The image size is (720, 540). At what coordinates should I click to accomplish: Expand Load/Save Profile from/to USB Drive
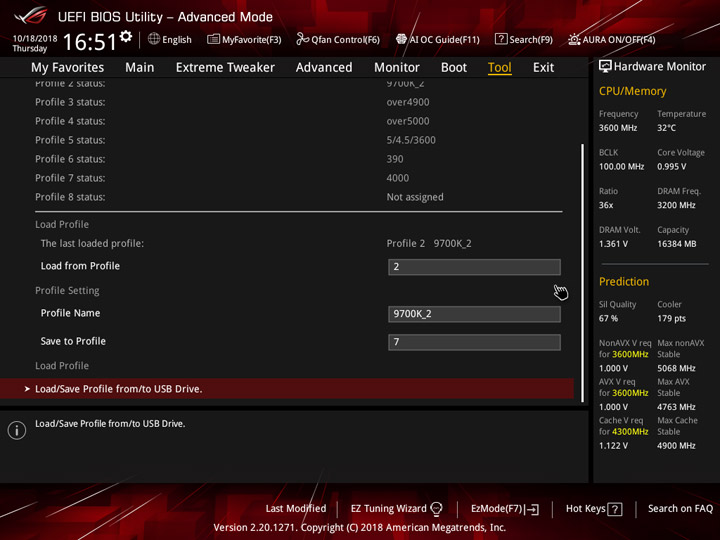point(287,389)
